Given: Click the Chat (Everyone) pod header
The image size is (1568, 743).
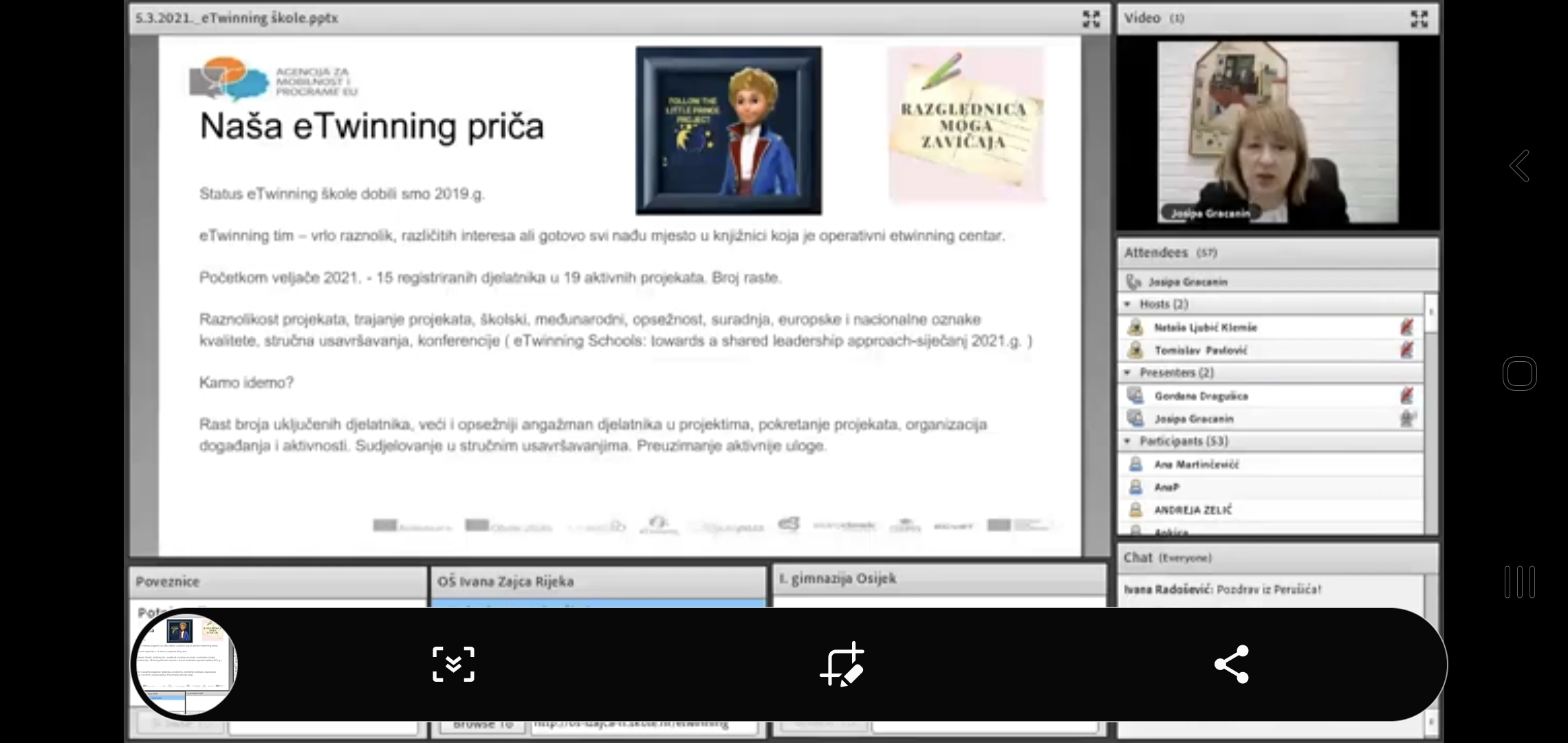Looking at the screenshot, I should point(1278,557).
